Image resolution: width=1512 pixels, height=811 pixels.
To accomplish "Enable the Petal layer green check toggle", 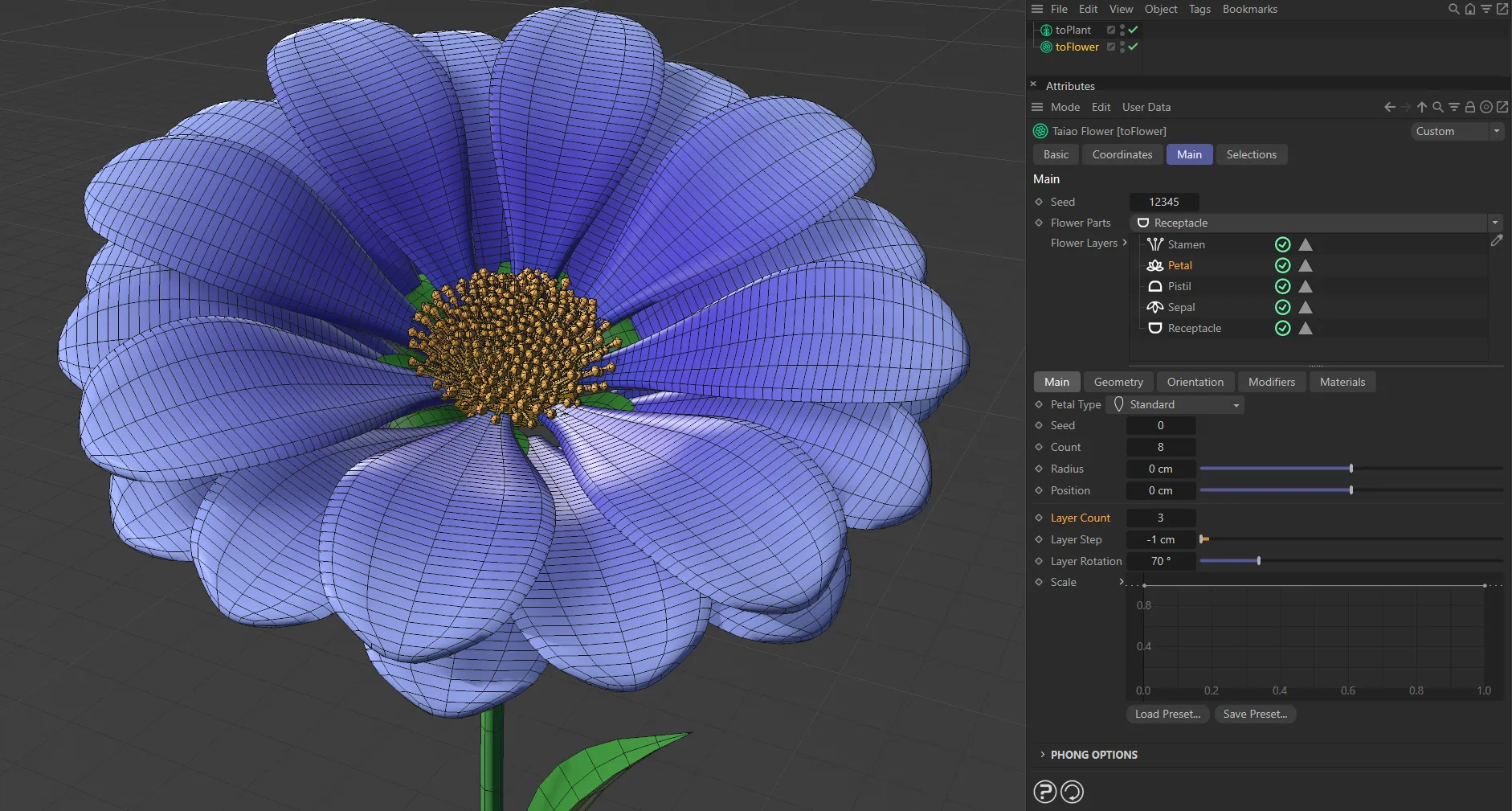I will [x=1282, y=265].
